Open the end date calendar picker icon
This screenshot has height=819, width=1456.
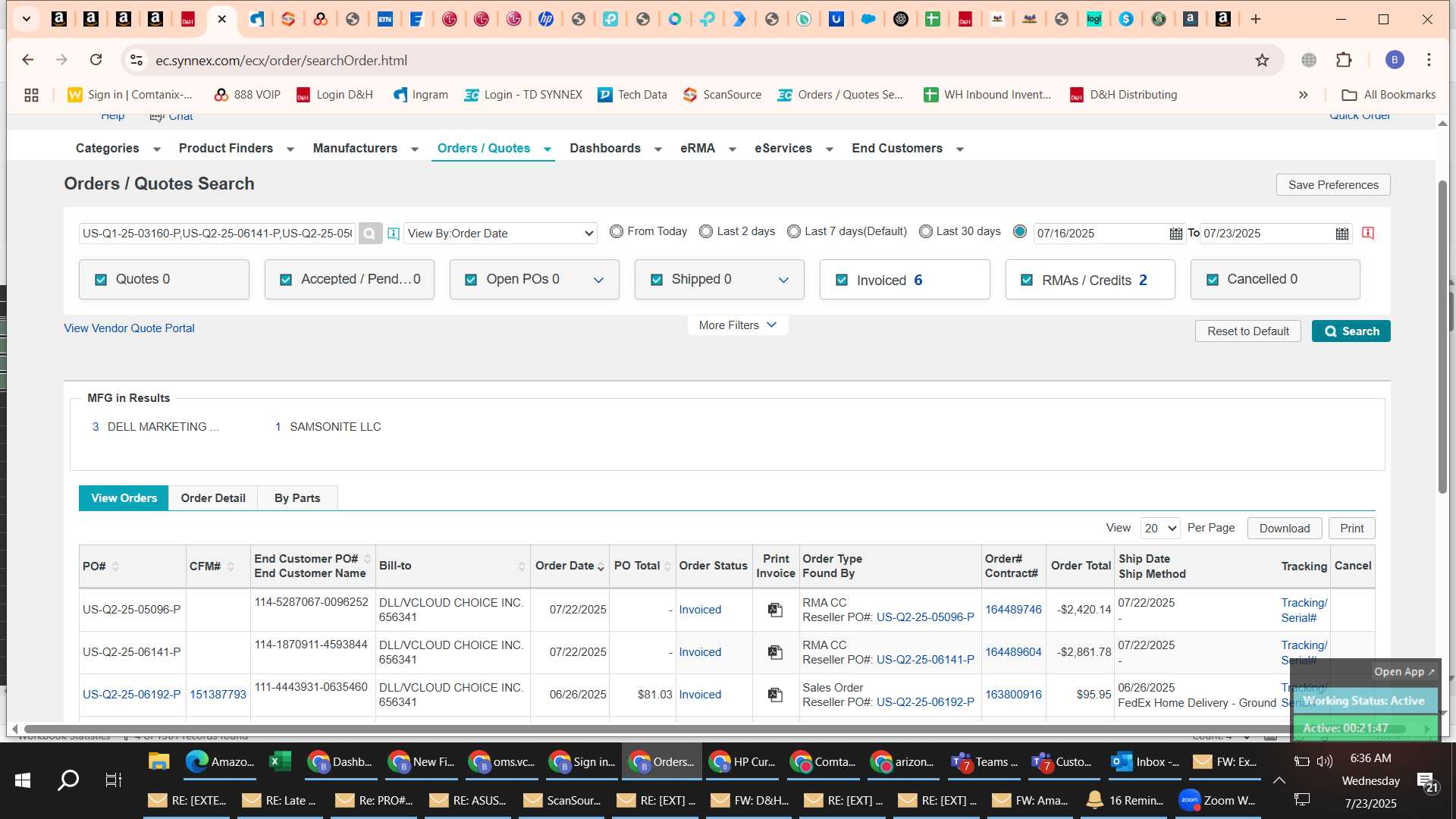point(1342,234)
